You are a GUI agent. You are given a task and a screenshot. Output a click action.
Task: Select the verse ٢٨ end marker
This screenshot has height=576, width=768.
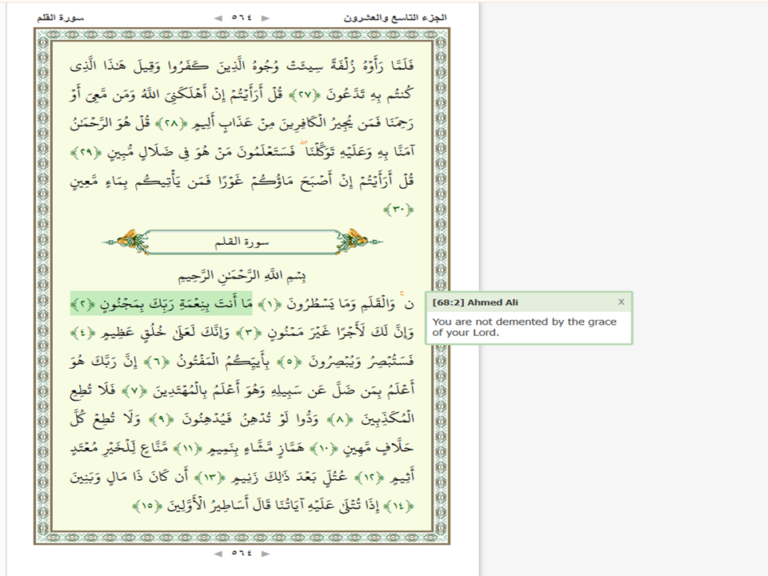click(x=170, y=123)
